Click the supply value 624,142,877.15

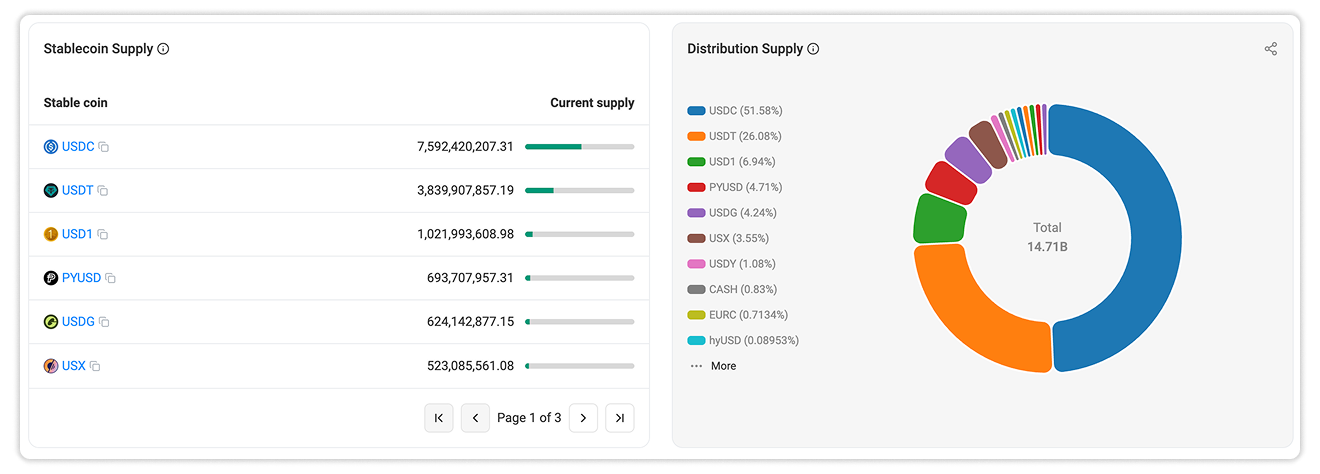[x=470, y=322]
